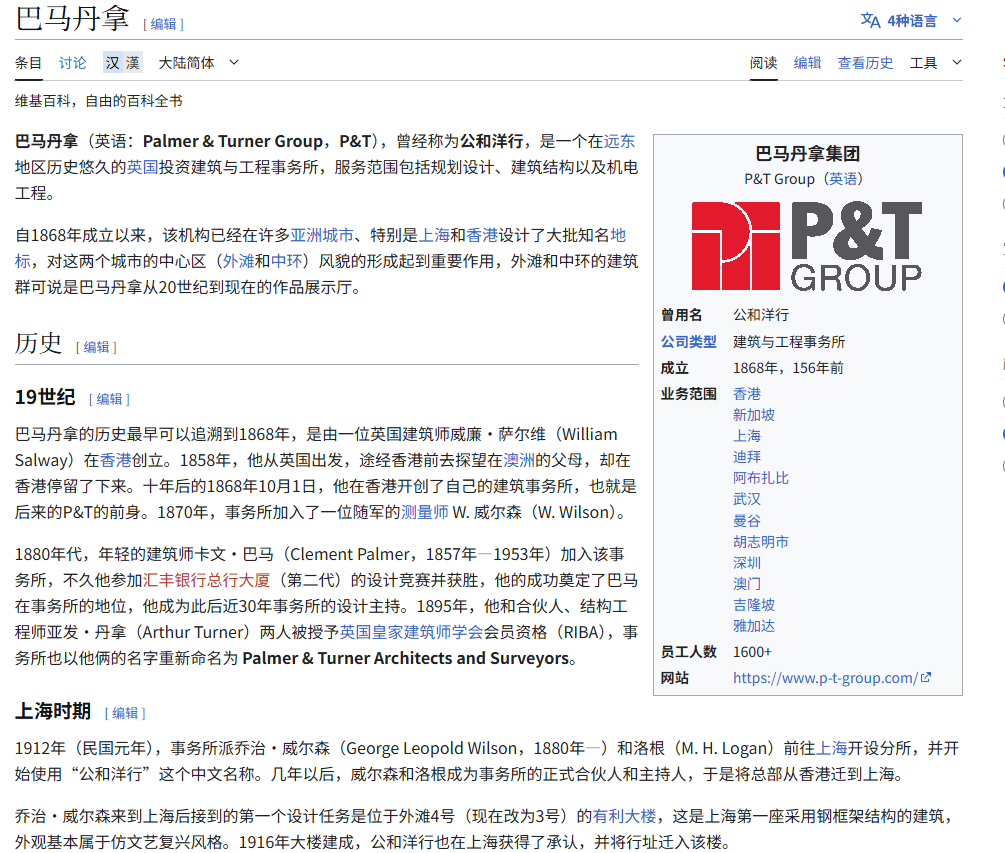Open the 汇丰银行总行大厦 red link
This screenshot has height=853, width=1005.
tap(207, 580)
